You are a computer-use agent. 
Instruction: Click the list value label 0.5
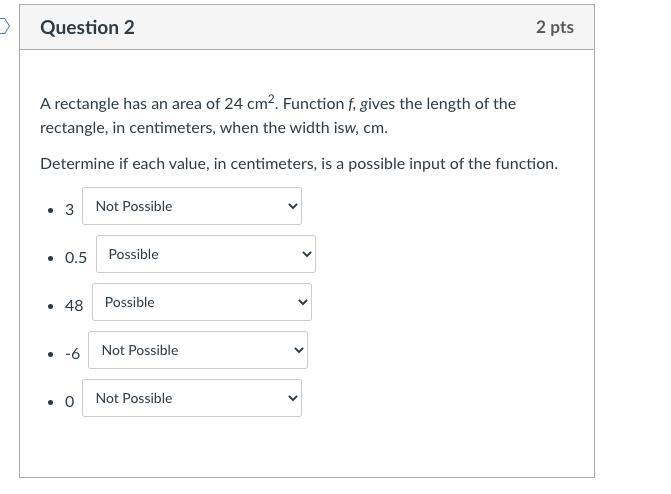pos(76,257)
